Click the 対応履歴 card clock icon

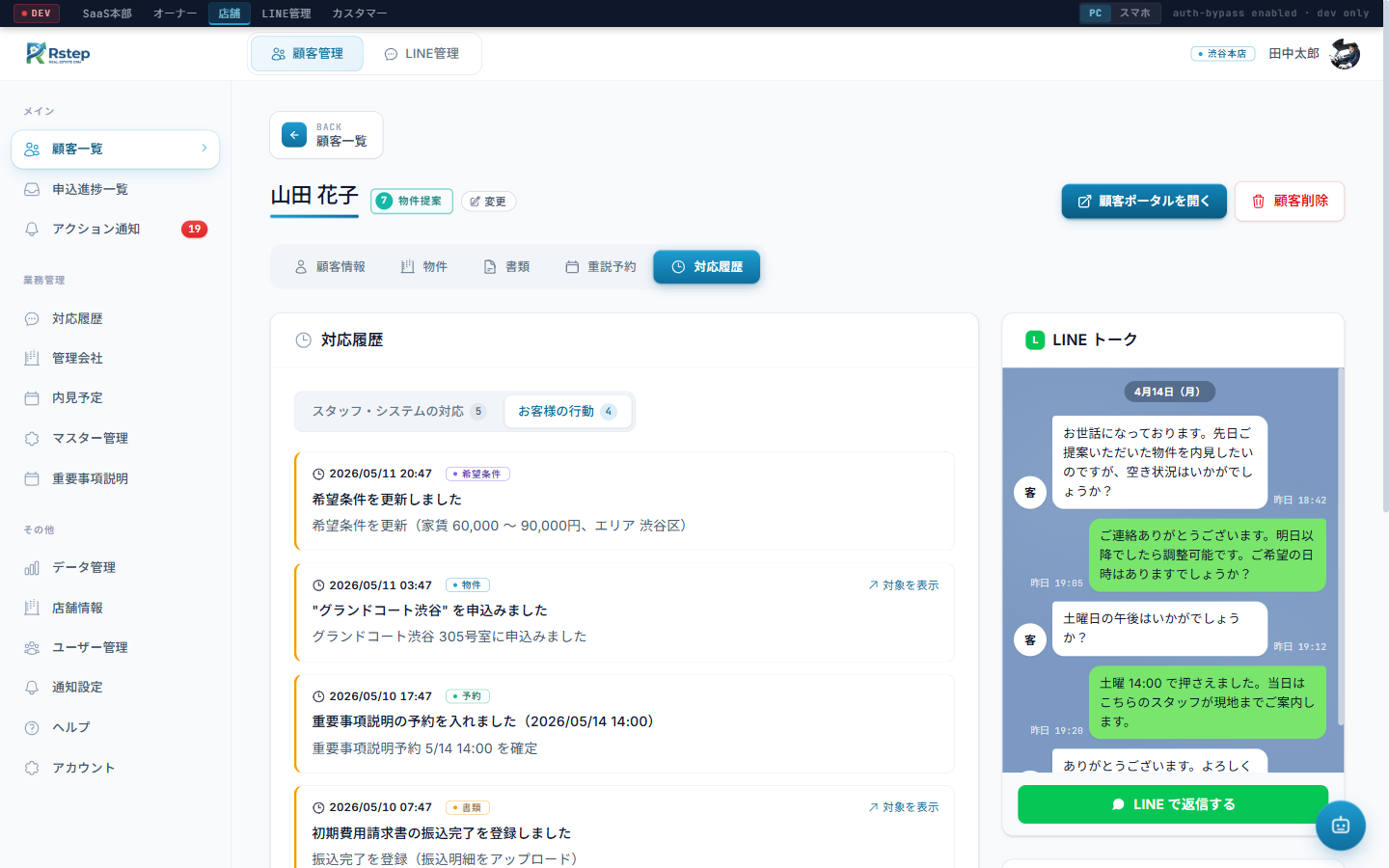click(x=303, y=339)
